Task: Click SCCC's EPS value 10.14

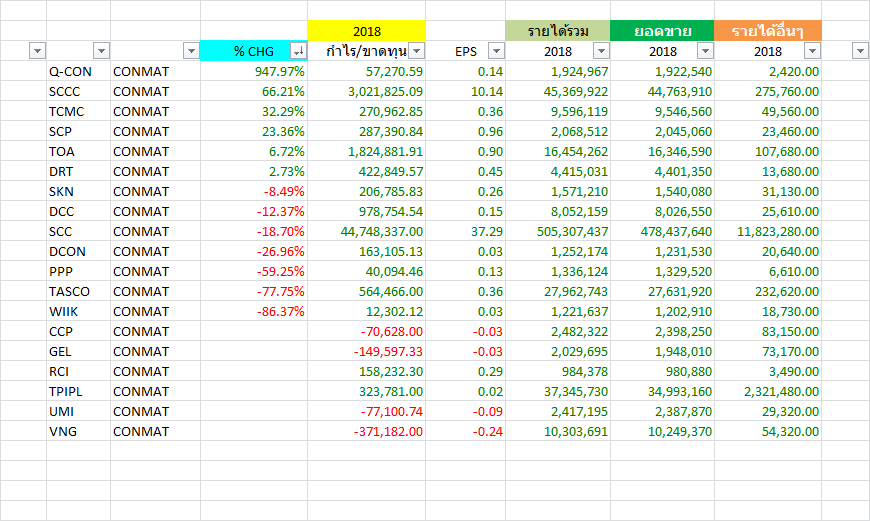Action: click(465, 91)
